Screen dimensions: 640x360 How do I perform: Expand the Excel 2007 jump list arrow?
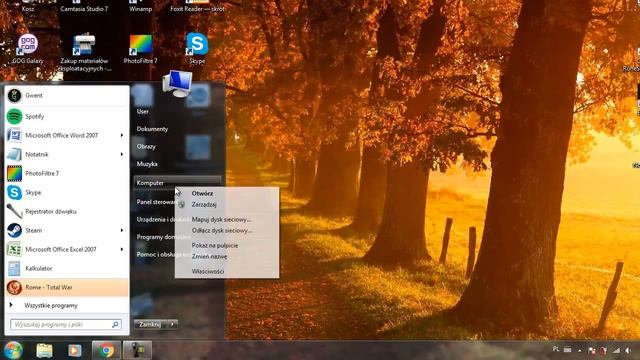tap(122, 249)
